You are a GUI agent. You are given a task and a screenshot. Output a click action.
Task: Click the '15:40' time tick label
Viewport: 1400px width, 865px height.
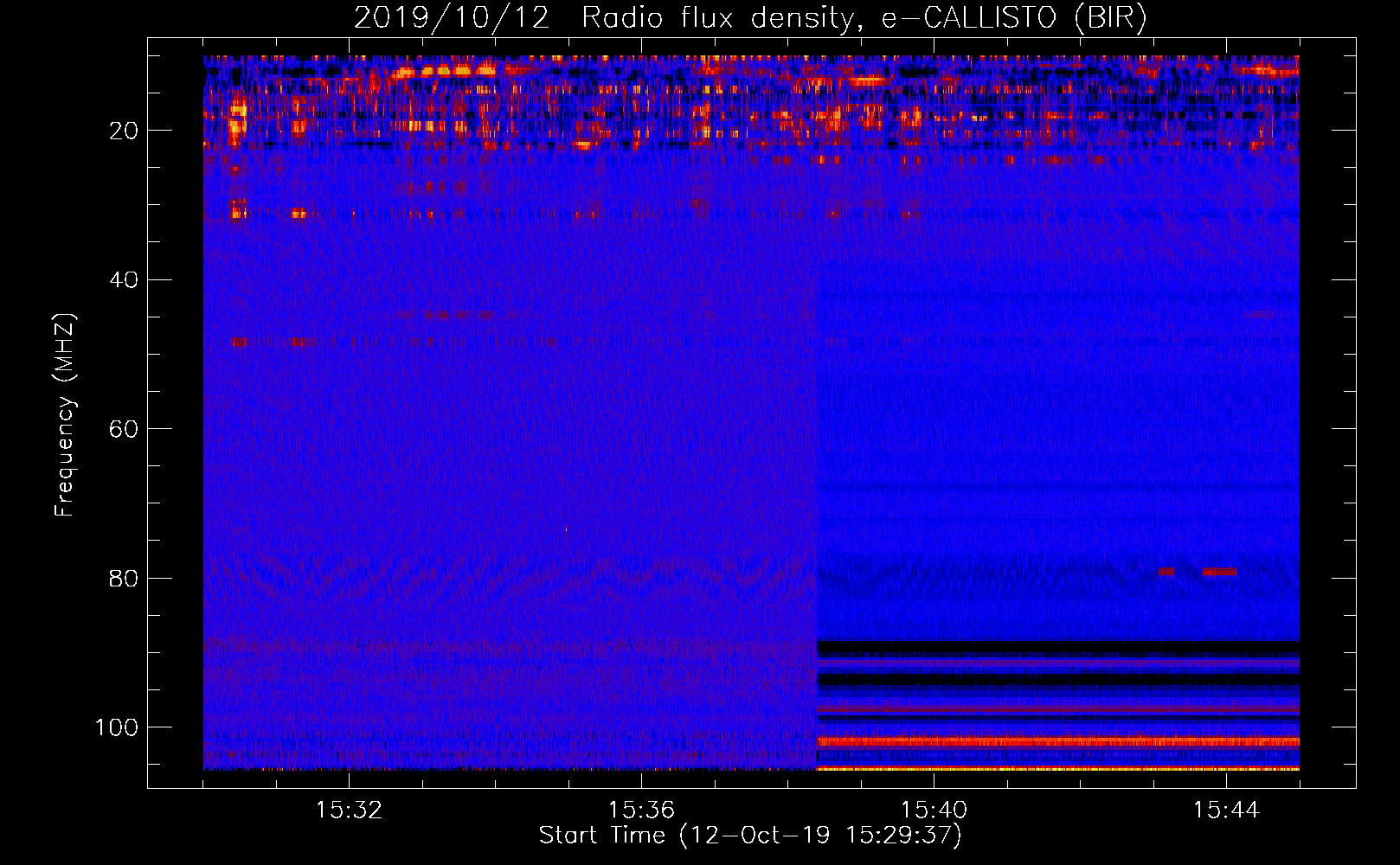pos(934,811)
